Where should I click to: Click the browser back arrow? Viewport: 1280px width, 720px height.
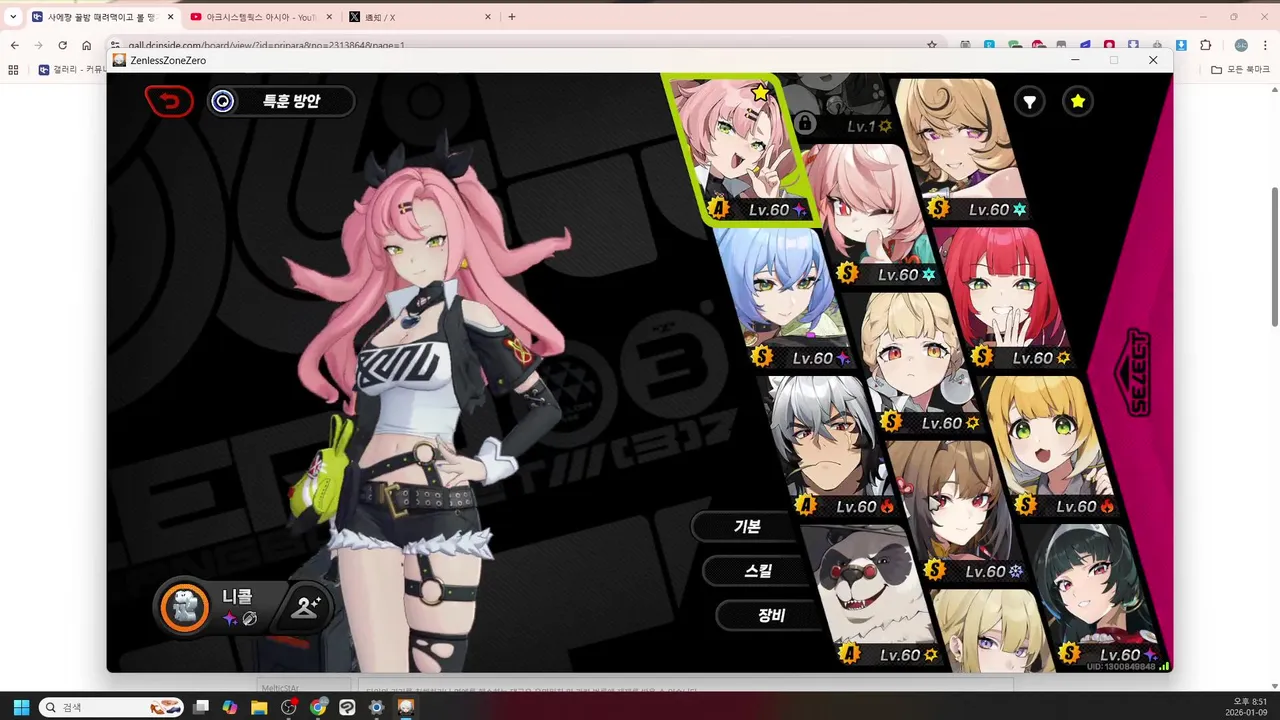pos(14,45)
